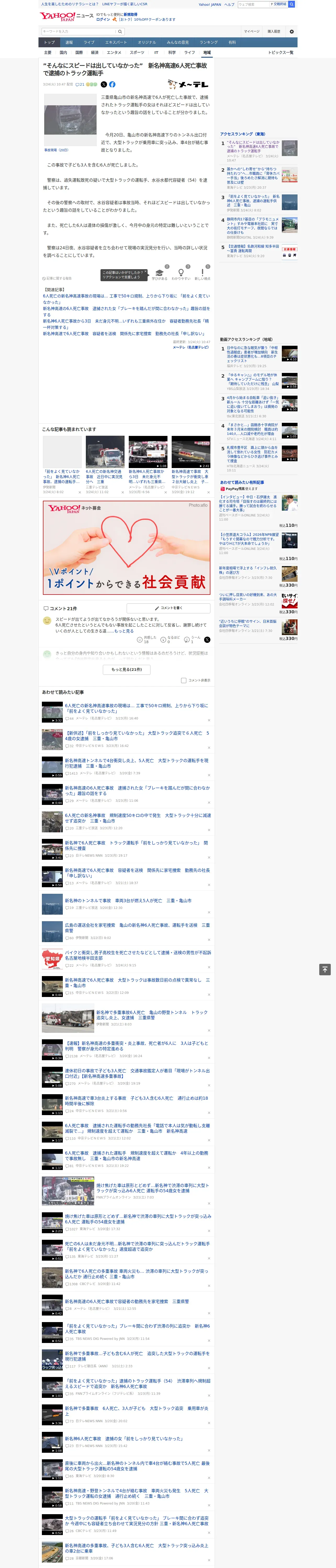Open the Yahoo ネット募金 社会貢献 banner
This screenshot has height=1568, width=336.
point(127,548)
